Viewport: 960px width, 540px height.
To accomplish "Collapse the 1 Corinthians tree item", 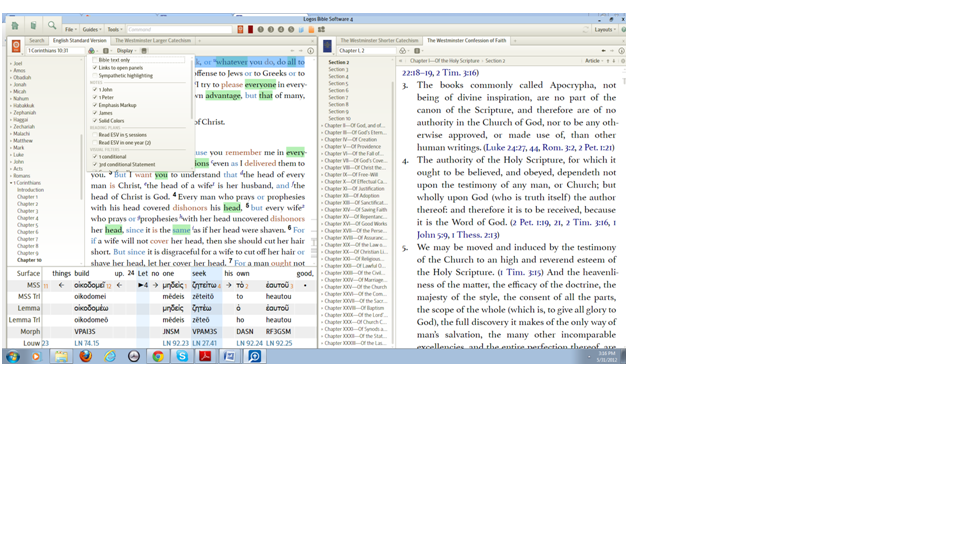I will click(11, 183).
